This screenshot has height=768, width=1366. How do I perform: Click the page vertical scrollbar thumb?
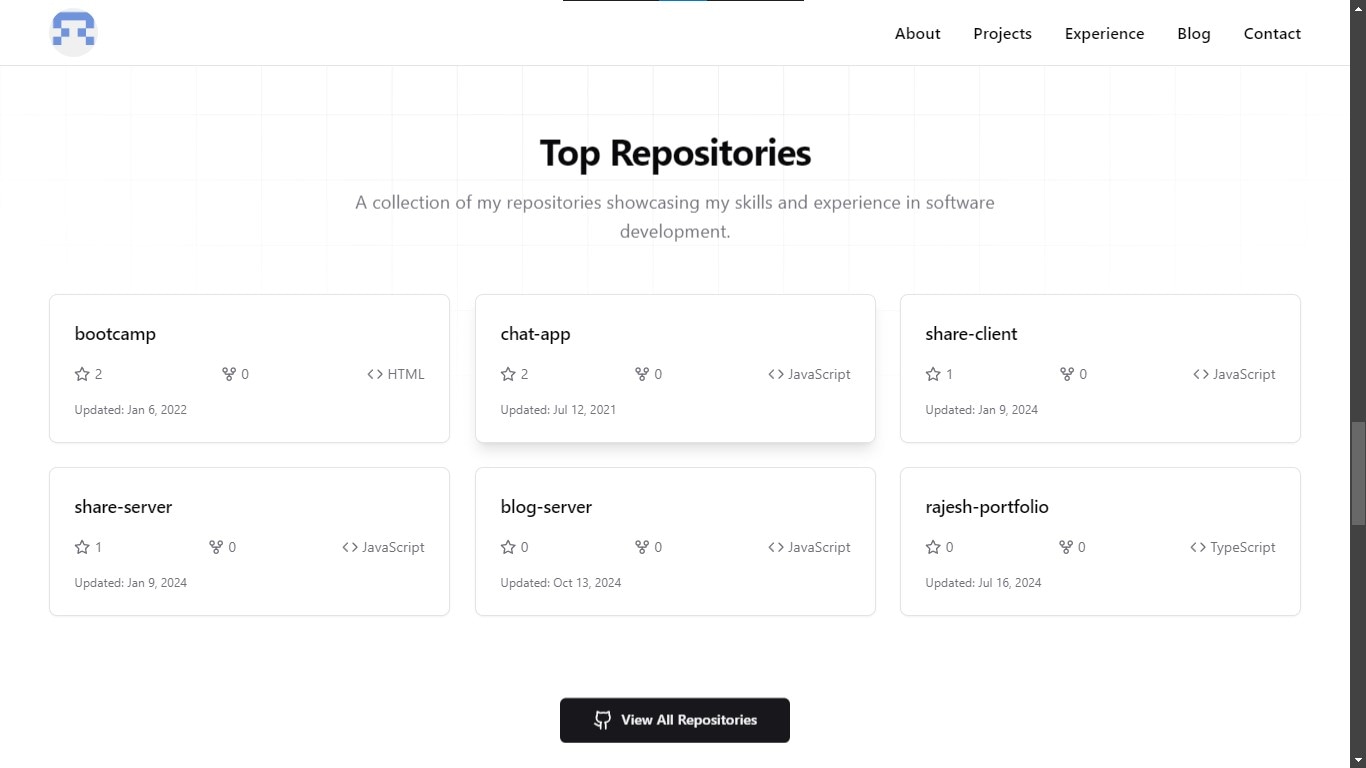tap(1358, 473)
